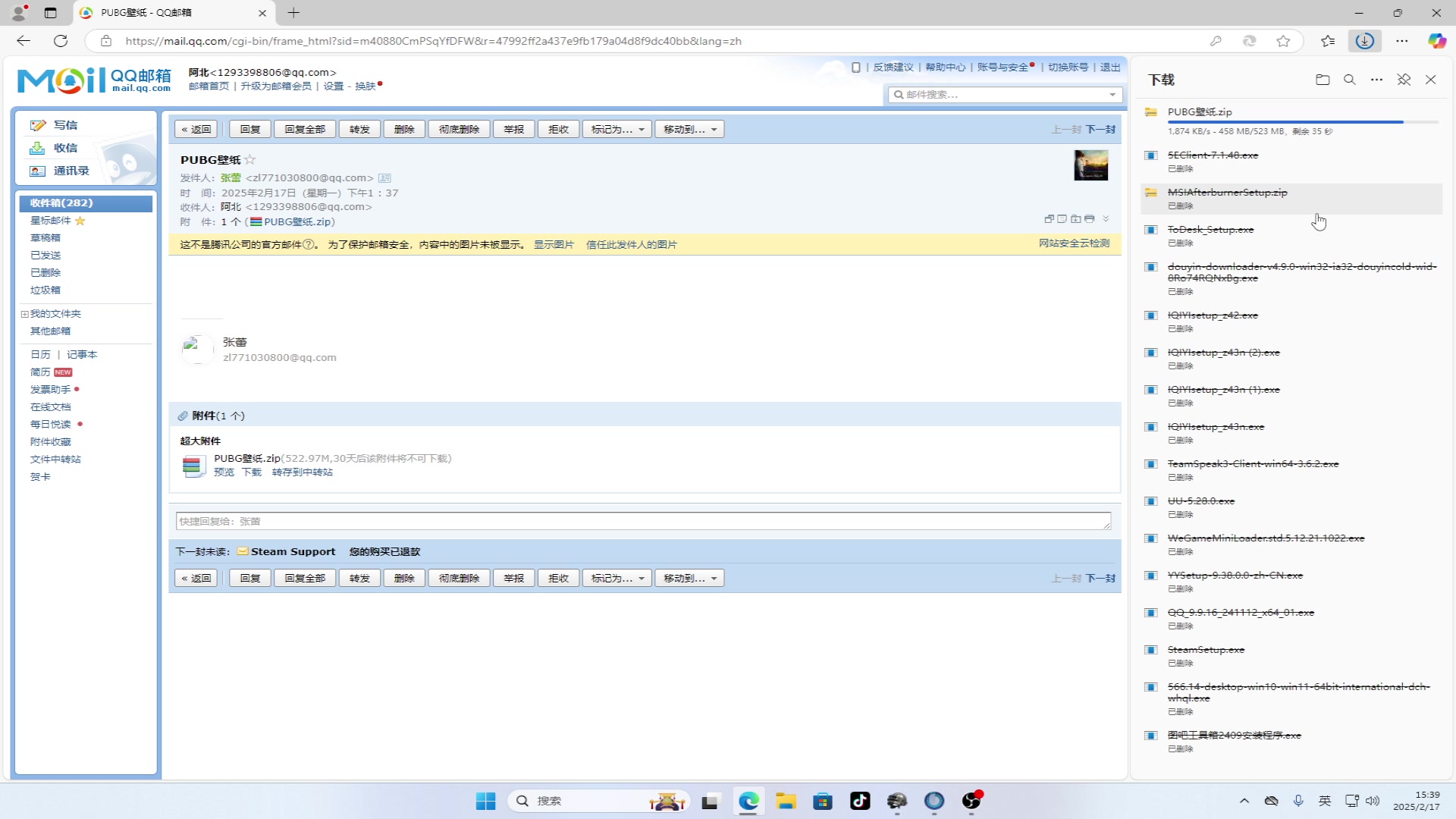Click PUBG壁纸.zip attachment file icon

(193, 466)
